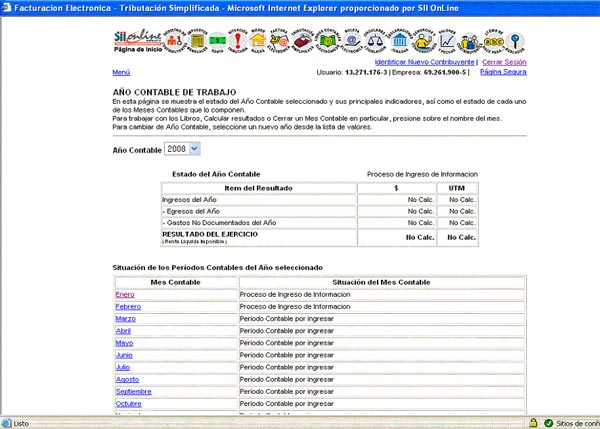
Task: Open Registro de Contribuyentes icon with people and key
Action: pyautogui.click(x=175, y=41)
